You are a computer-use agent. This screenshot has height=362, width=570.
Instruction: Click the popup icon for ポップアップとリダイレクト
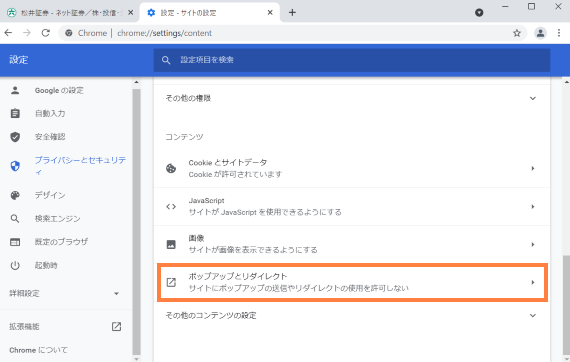[x=171, y=282]
